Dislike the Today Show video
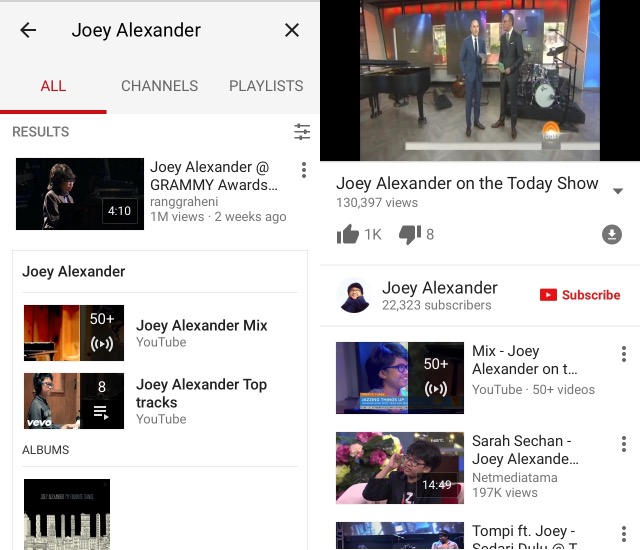Image resolution: width=640 pixels, height=550 pixels. (410, 234)
